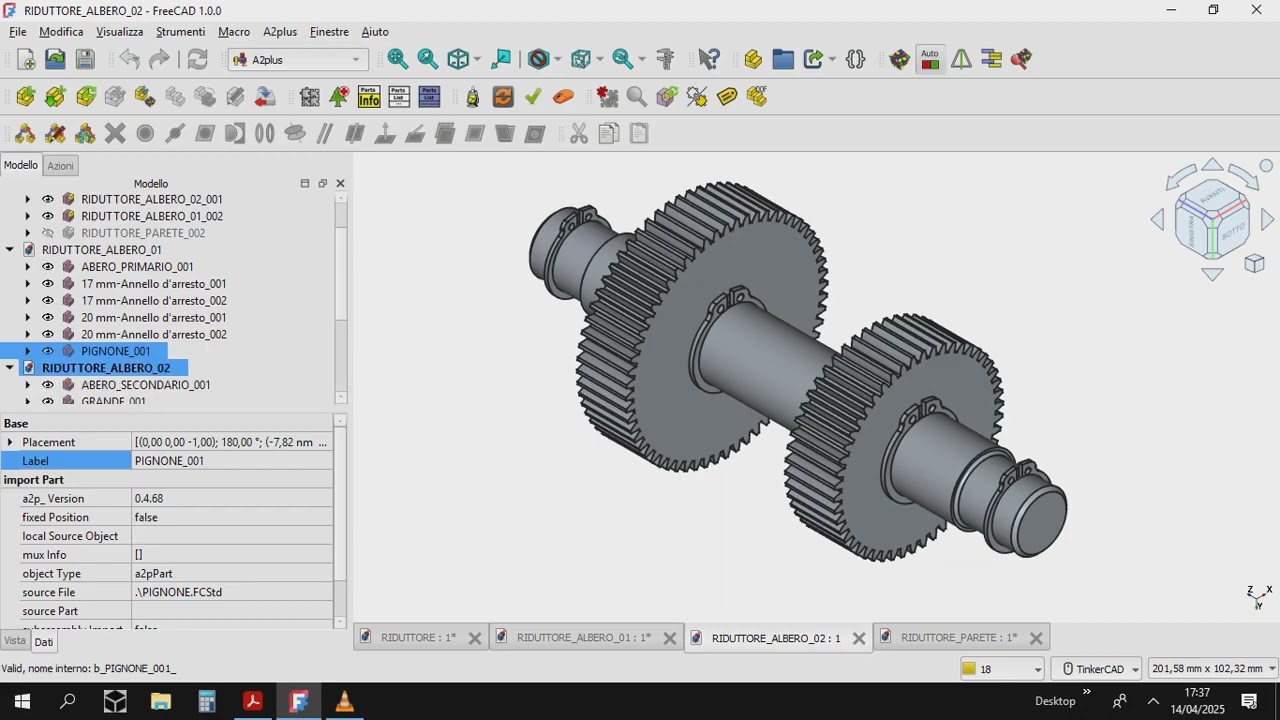
Task: Hide ABERO_SECONDARIO_001 with its eye icon
Action: (x=47, y=385)
